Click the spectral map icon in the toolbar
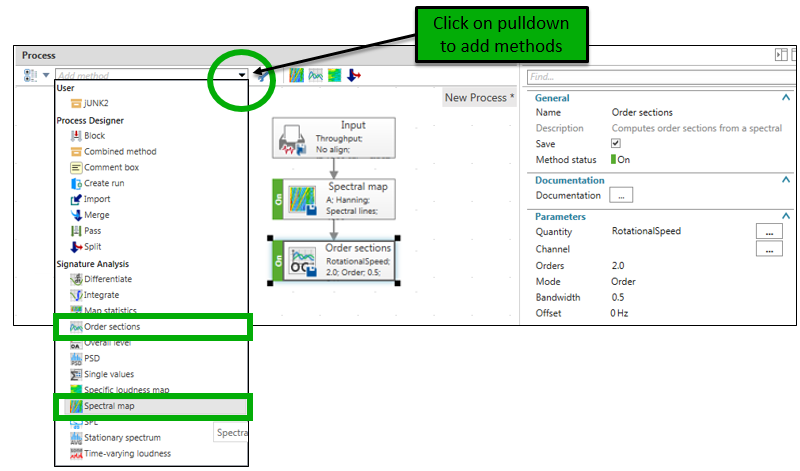This screenshot has width=800, height=471. point(297,75)
